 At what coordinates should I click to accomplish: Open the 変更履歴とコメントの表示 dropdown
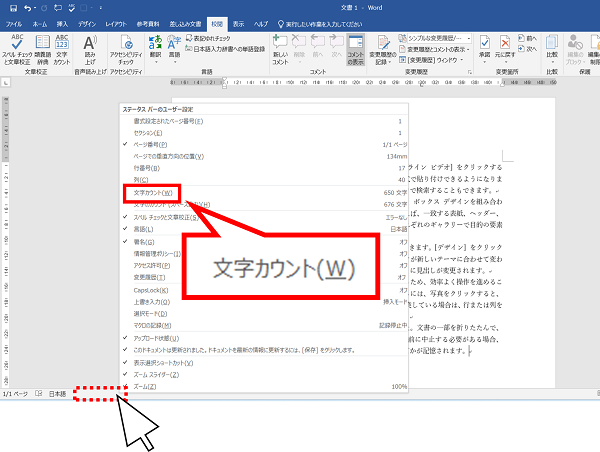[434, 49]
